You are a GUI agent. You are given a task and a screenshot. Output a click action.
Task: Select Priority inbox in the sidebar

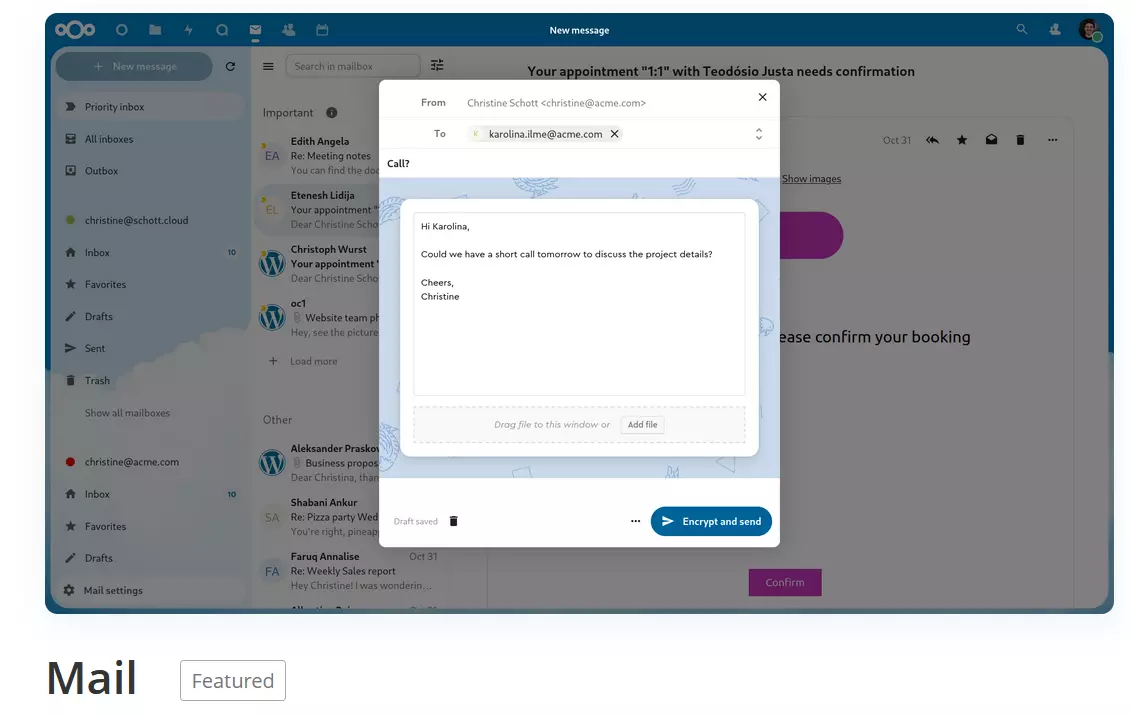[x=114, y=107]
